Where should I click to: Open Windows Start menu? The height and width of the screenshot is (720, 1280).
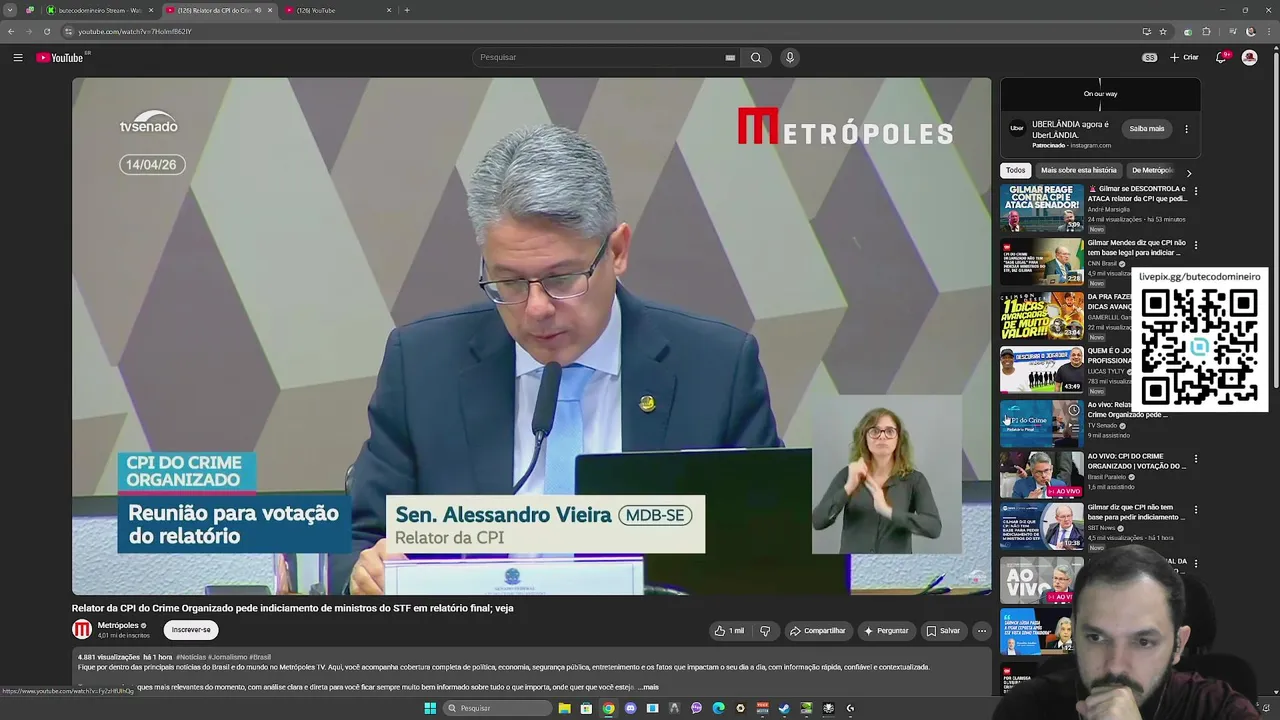pos(430,708)
